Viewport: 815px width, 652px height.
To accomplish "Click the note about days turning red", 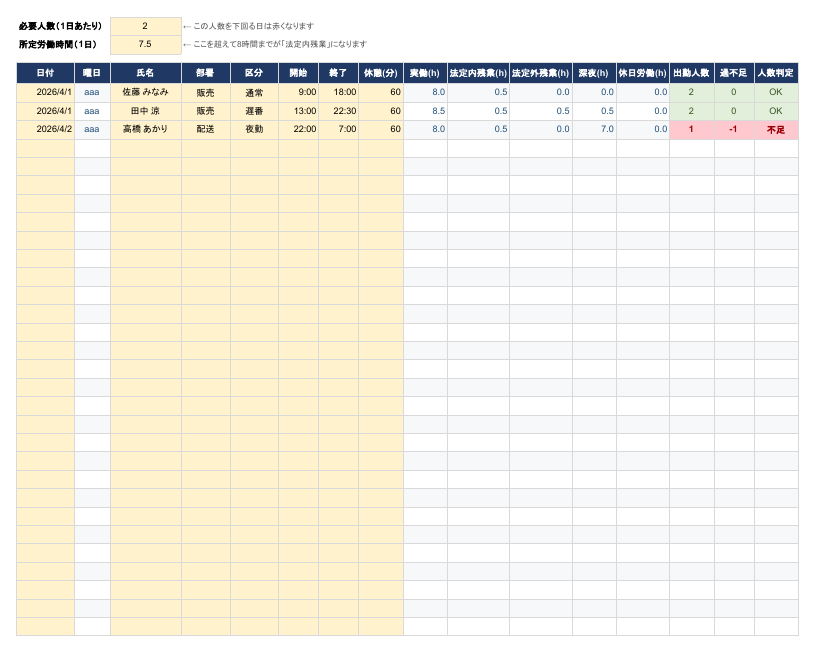I will point(248,26).
